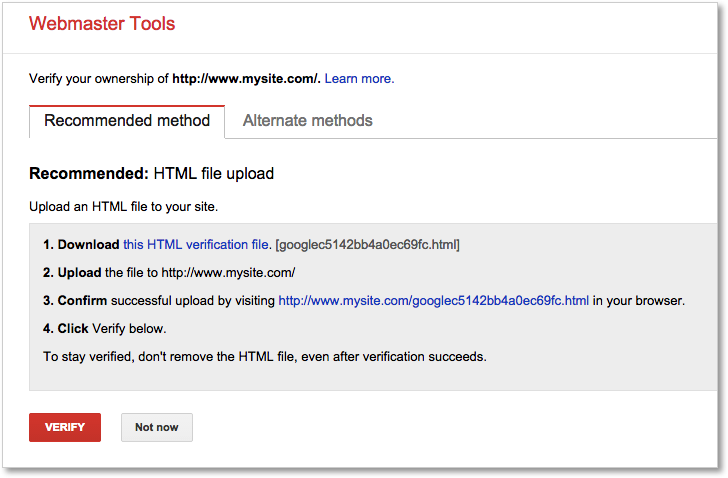
Task: Select the Recommended method tab
Action: (x=127, y=121)
